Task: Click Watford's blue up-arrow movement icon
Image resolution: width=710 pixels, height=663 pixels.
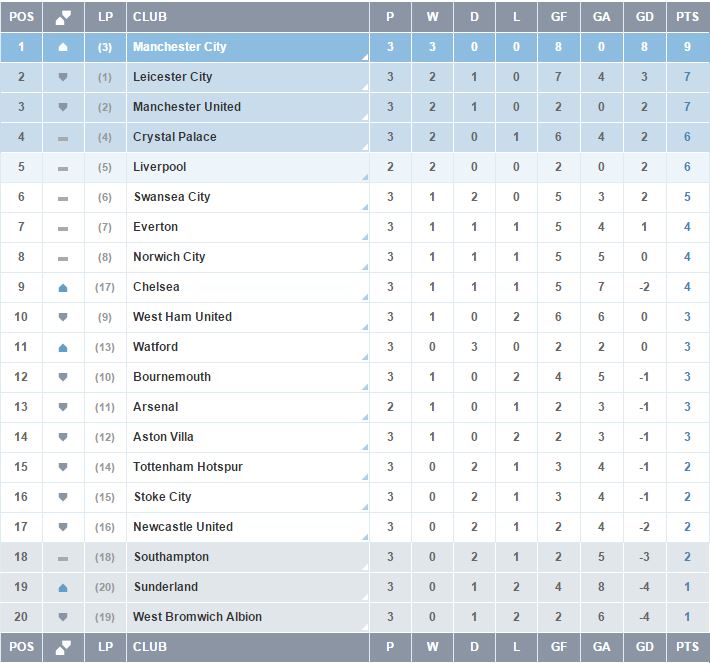Action: click(63, 348)
